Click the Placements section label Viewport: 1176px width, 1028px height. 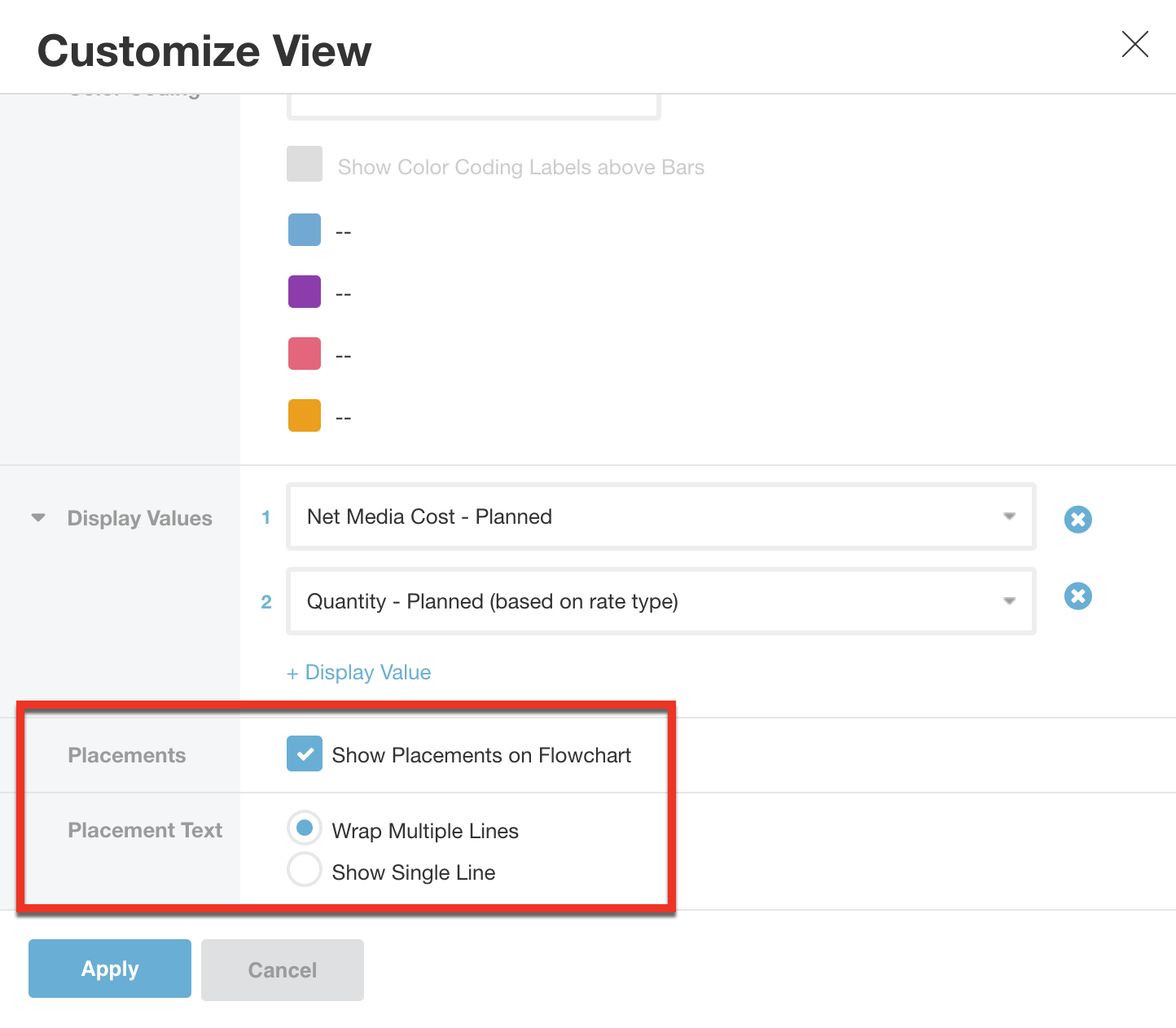point(126,754)
